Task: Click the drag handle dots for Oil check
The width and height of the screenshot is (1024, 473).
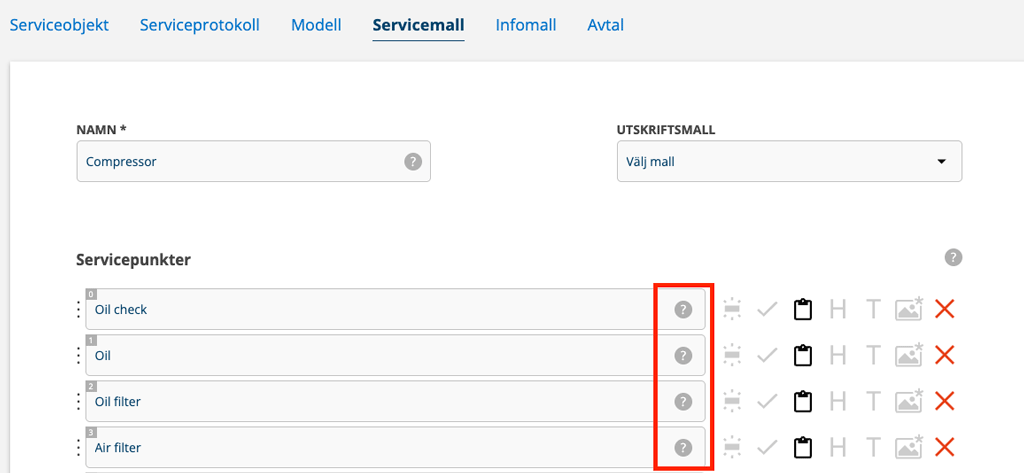Action: click(x=79, y=310)
